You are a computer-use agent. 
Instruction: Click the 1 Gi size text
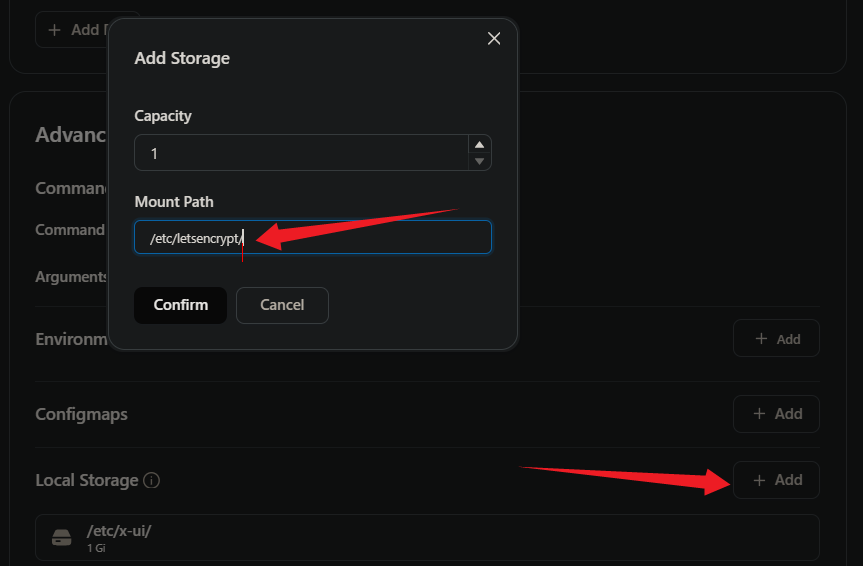[96, 548]
